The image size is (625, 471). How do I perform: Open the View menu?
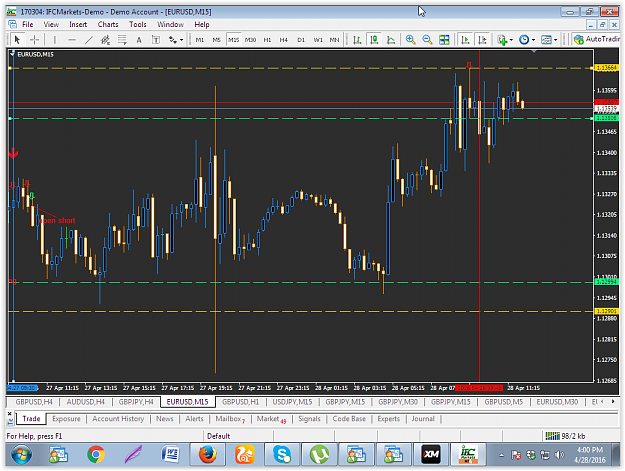51,24
